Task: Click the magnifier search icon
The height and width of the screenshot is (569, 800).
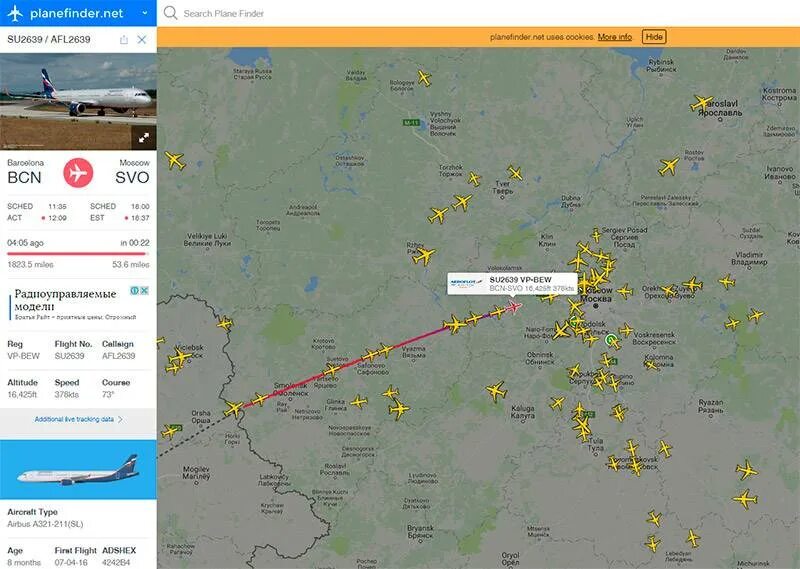Action: coord(171,13)
